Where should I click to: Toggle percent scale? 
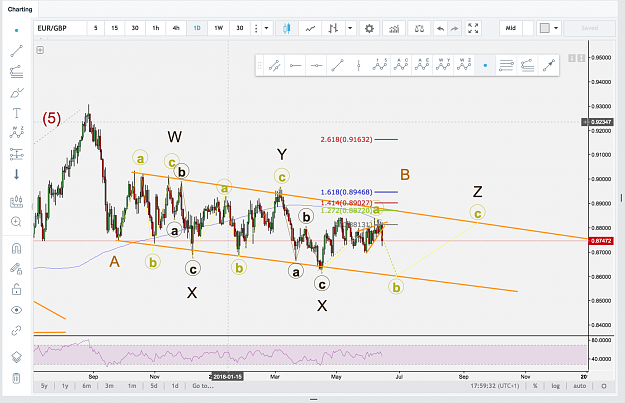pyautogui.click(x=535, y=386)
